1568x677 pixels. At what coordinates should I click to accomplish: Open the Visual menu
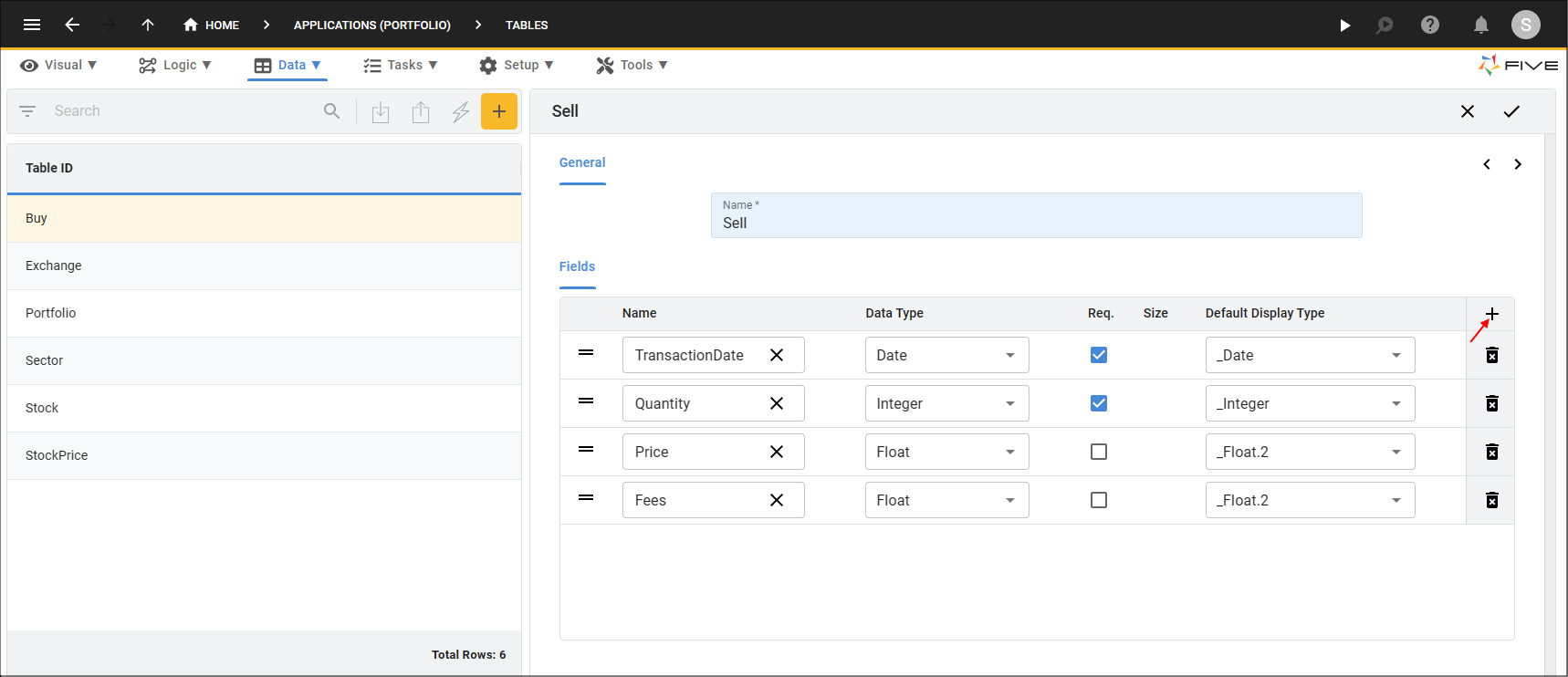58,65
